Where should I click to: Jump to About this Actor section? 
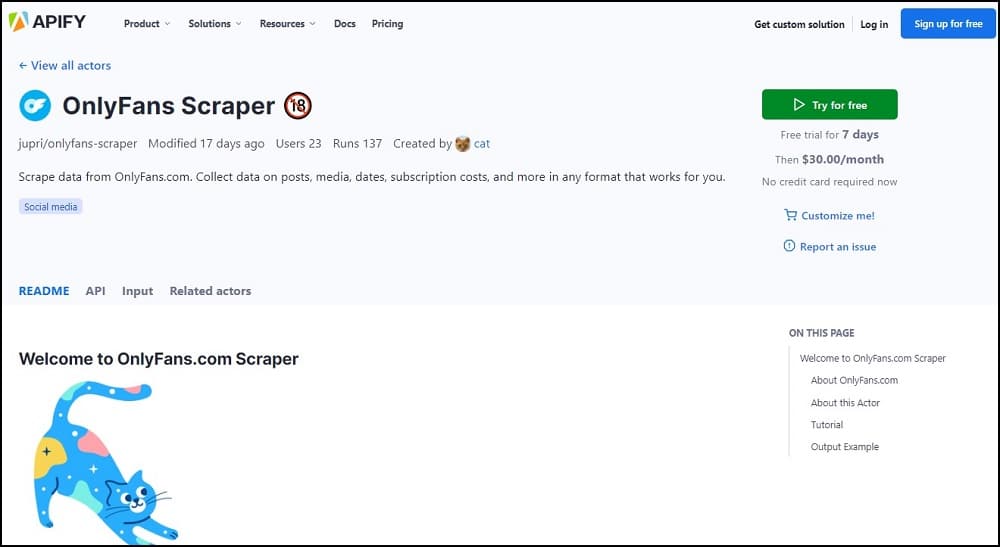click(x=845, y=403)
